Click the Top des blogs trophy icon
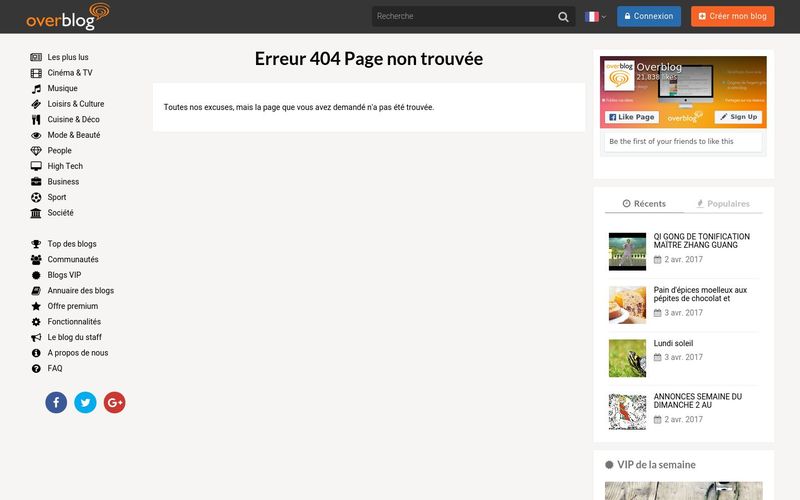Image resolution: width=800 pixels, height=500 pixels. (x=36, y=244)
